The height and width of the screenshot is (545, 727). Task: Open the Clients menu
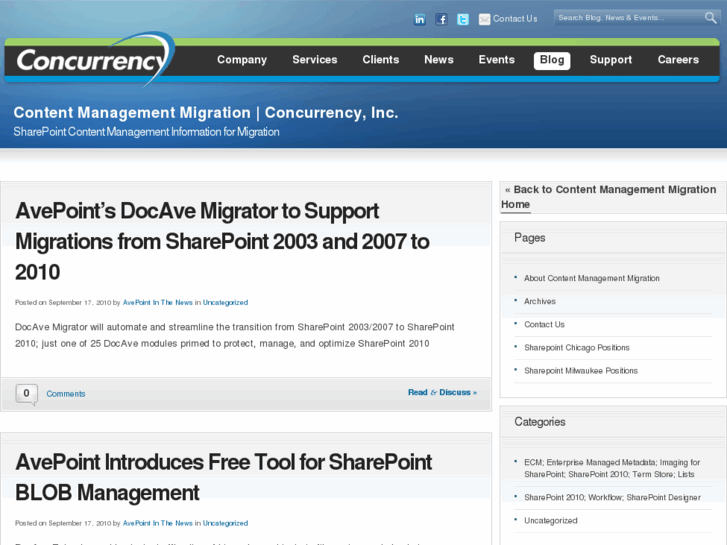point(381,60)
